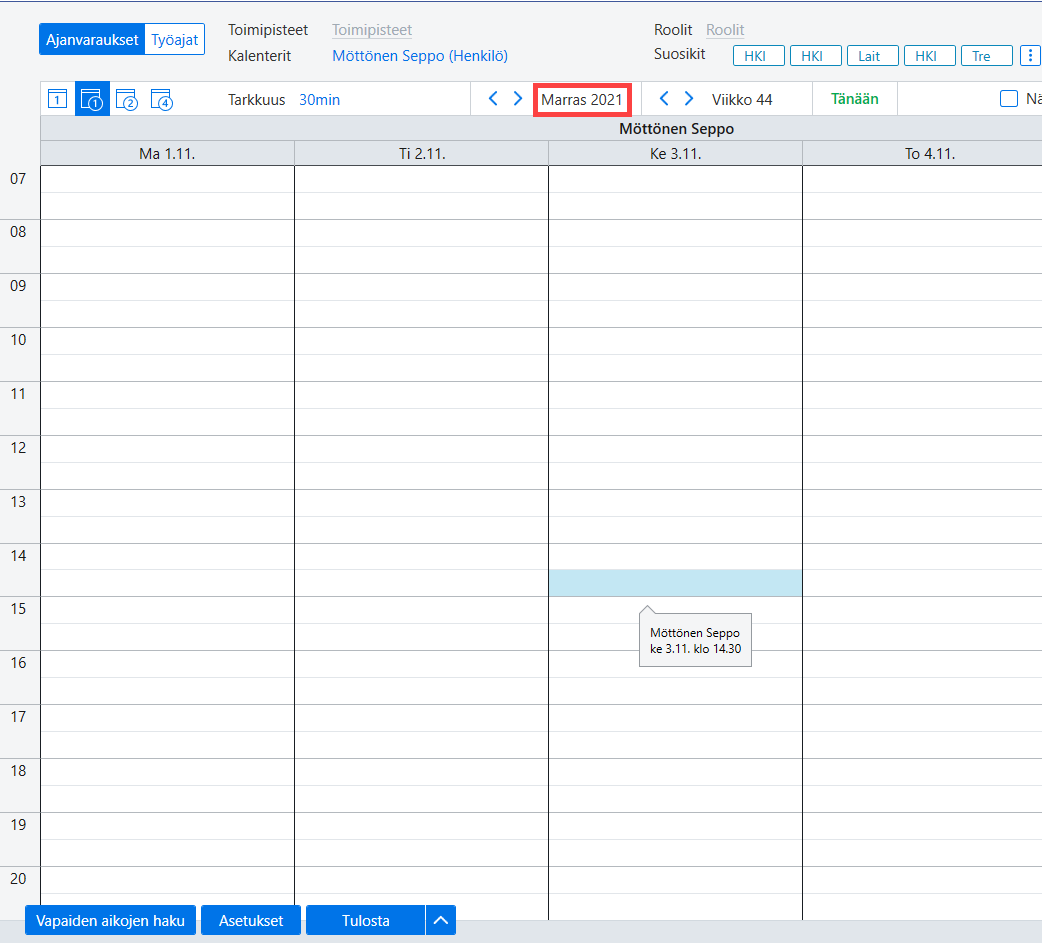Screen dimensions: 1042x943
Task: Print calendar with Tulosta button
Action: (x=365, y=920)
